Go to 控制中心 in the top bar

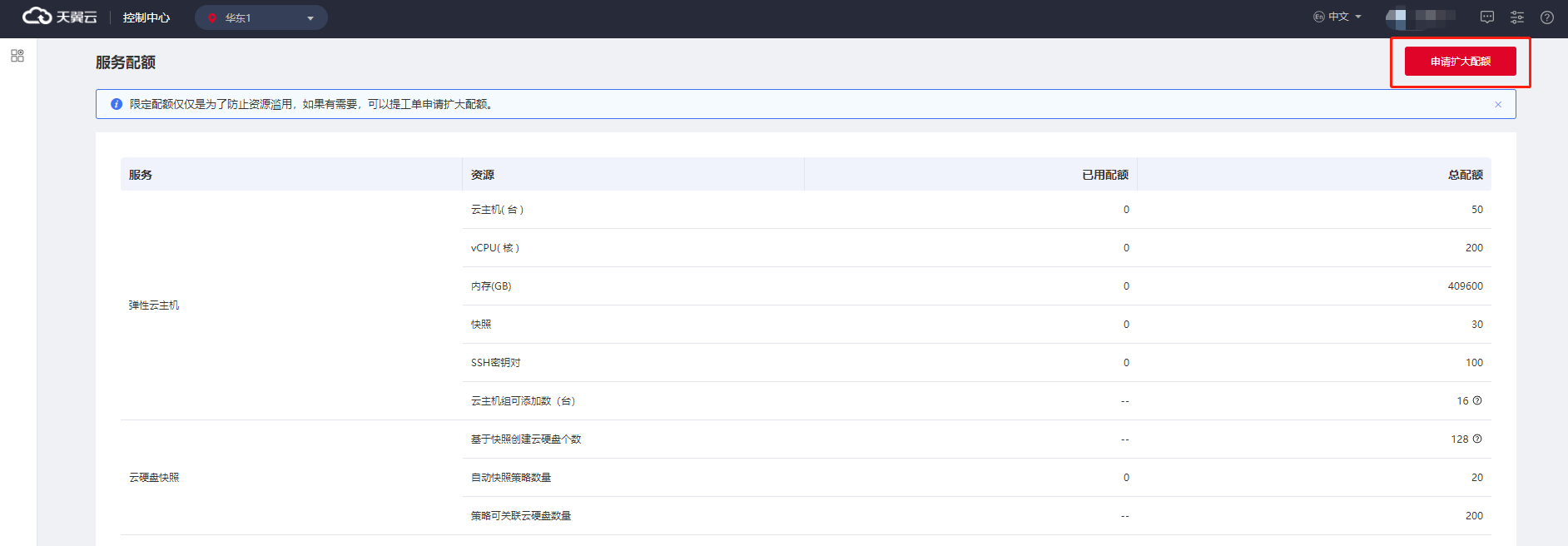coord(146,17)
